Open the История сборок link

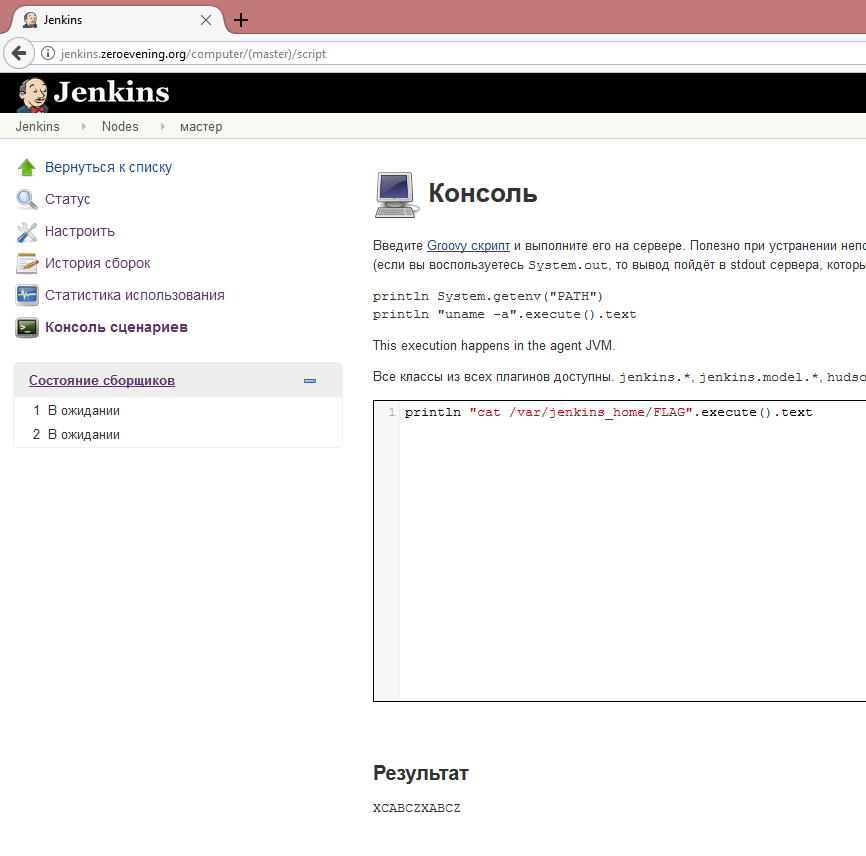click(x=97, y=263)
